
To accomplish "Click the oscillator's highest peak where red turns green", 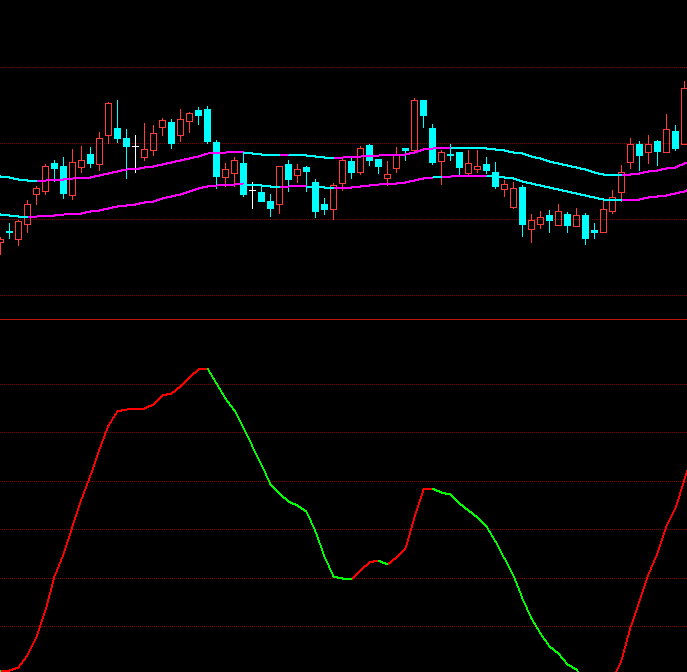I will [x=205, y=369].
